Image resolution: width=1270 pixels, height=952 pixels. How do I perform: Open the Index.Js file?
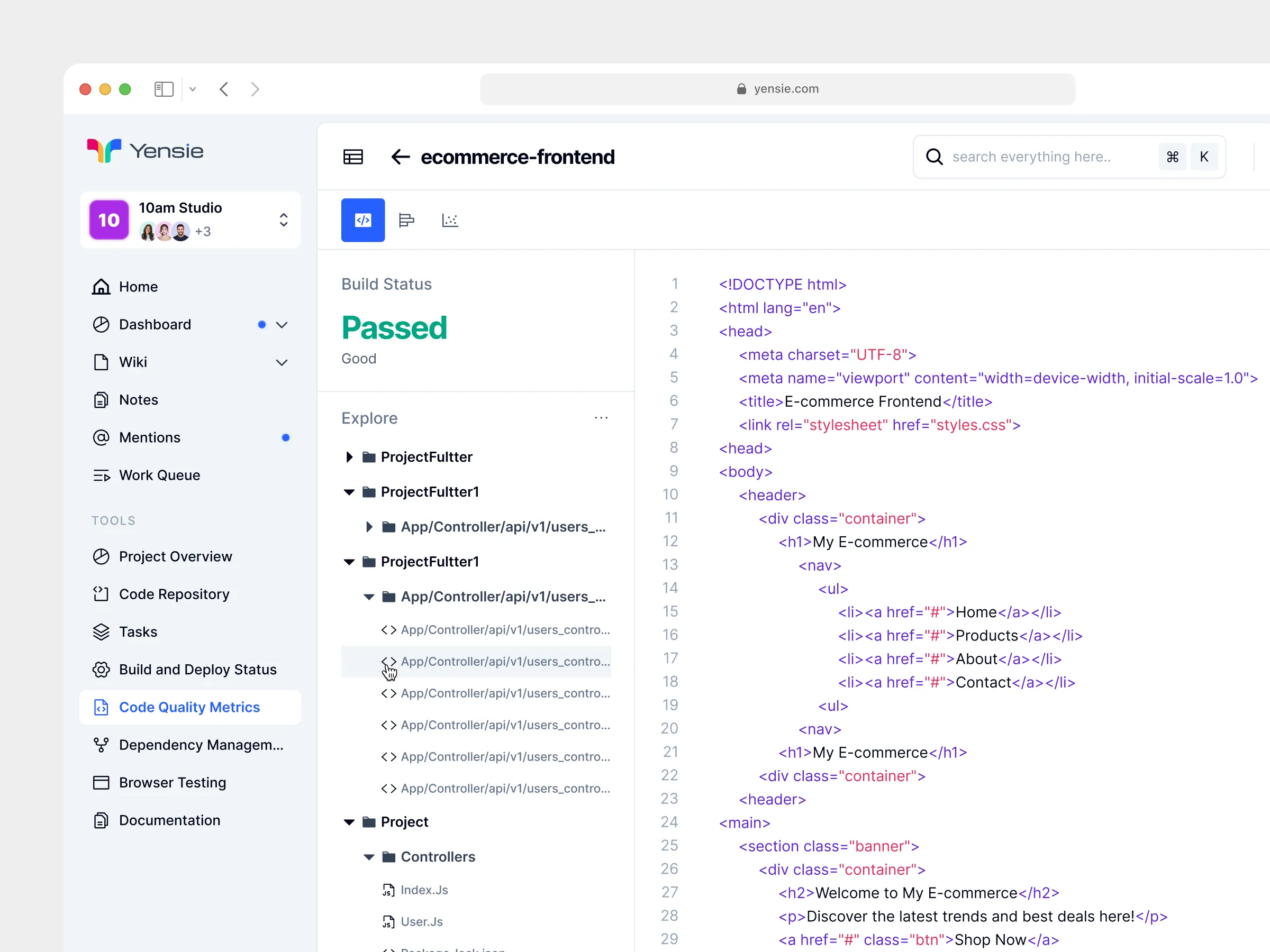tap(424, 890)
